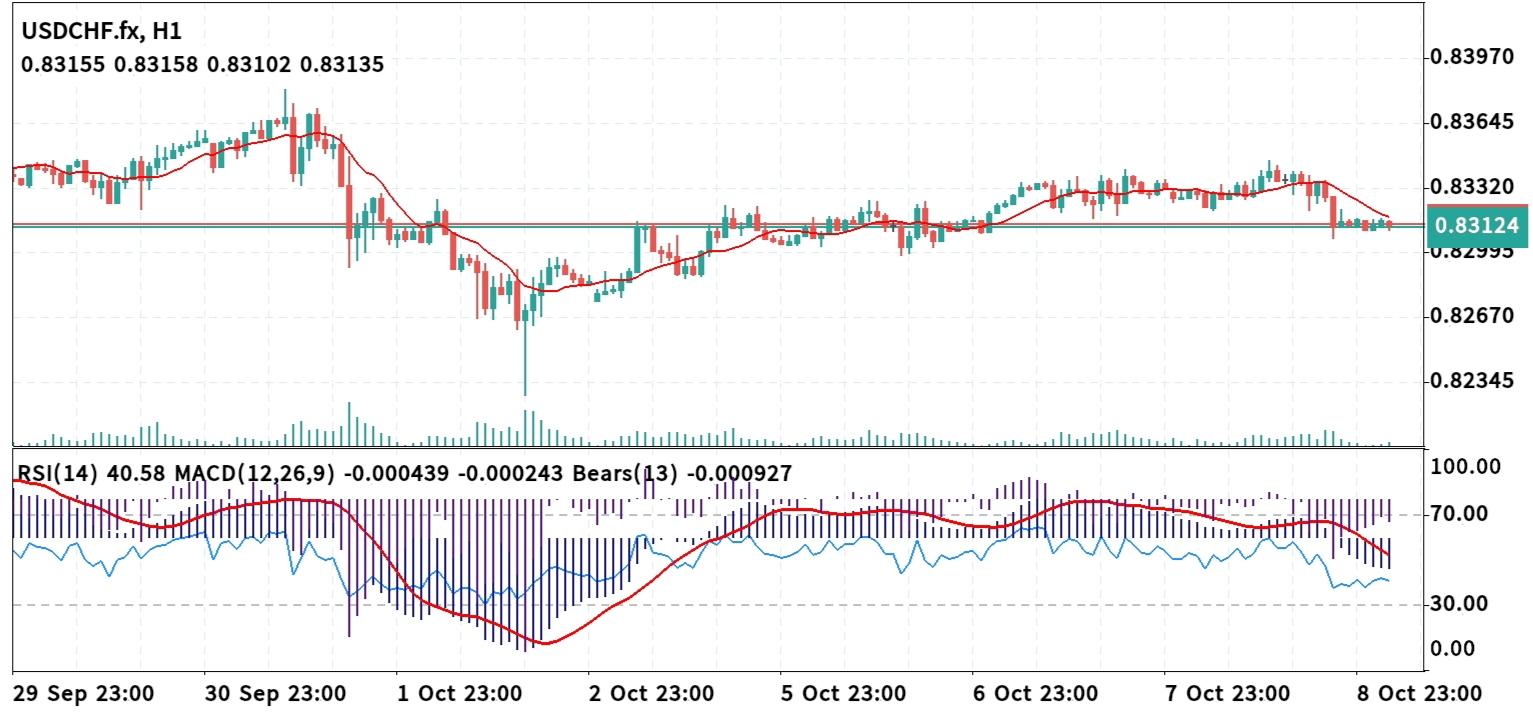Click the Bears(13) -0.000927 indicator label
The height and width of the screenshot is (720, 1533).
point(682,472)
